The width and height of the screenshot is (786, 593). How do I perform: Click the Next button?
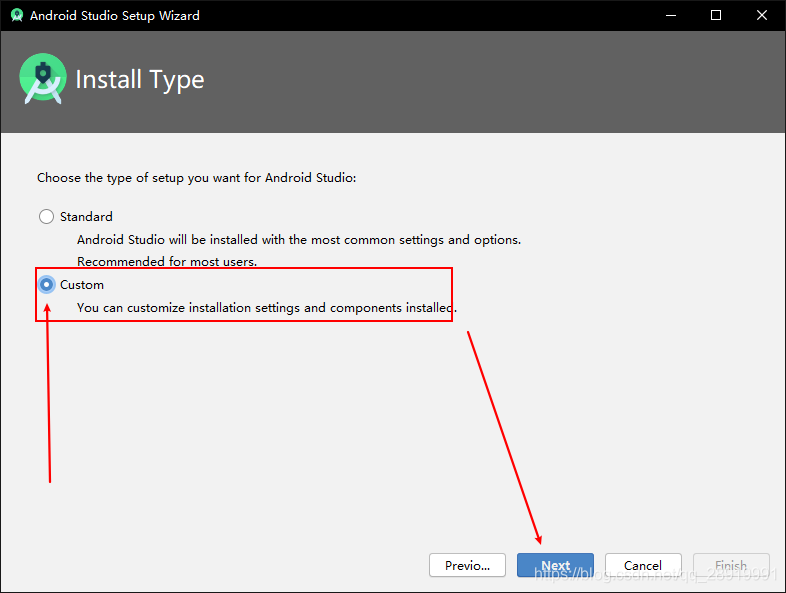(555, 565)
